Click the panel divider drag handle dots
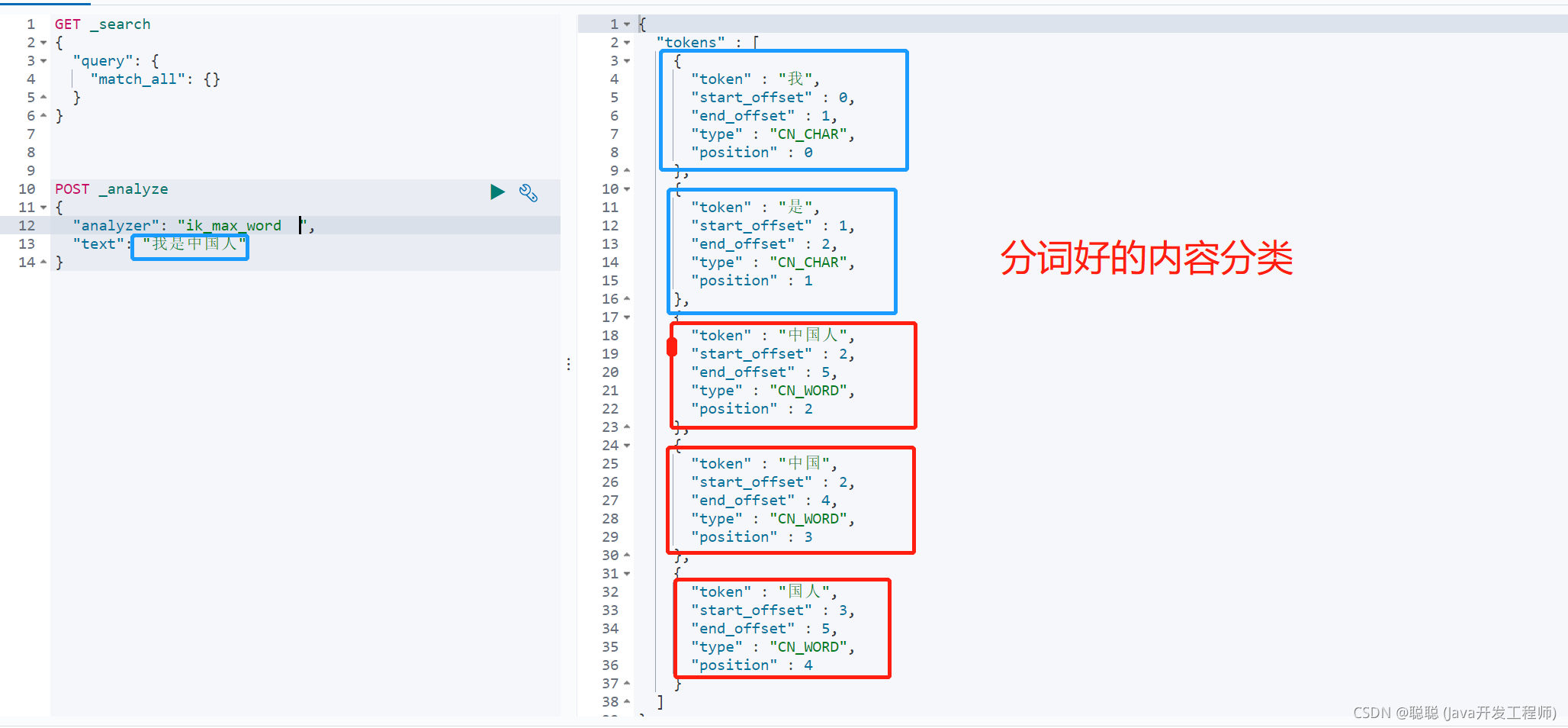The width and height of the screenshot is (1568, 728). pos(568,365)
